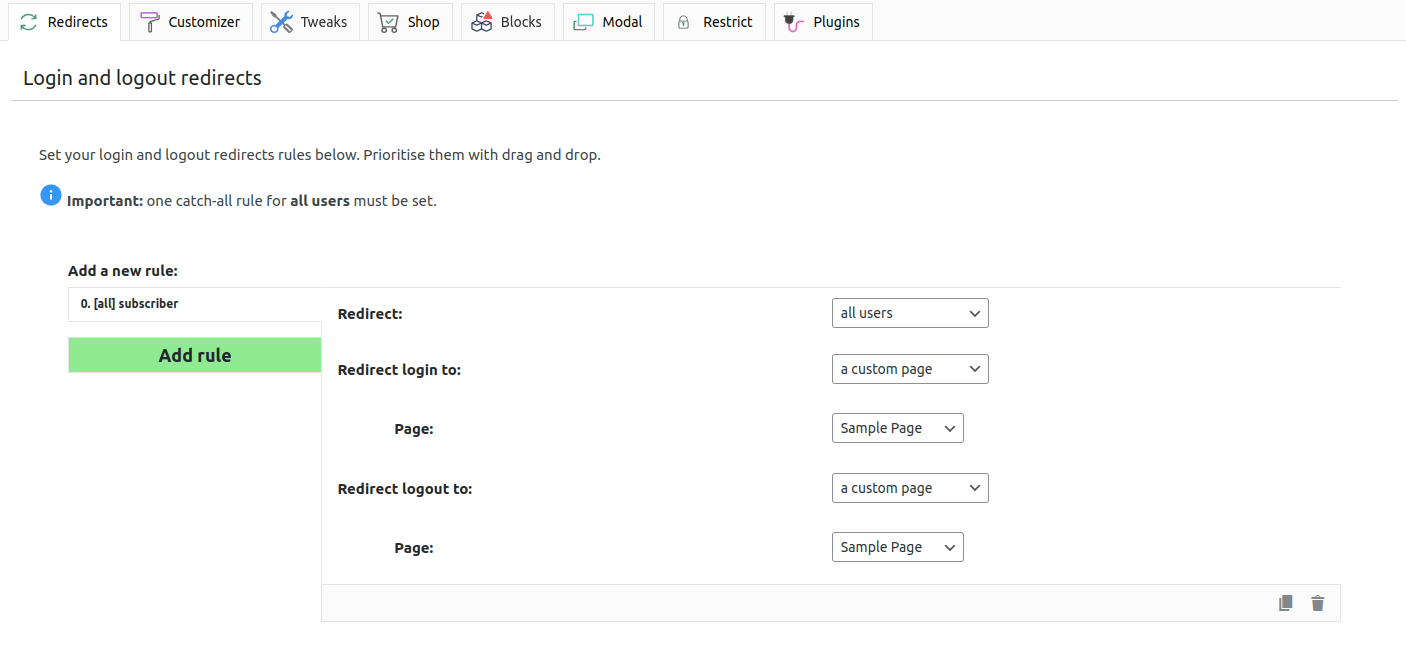Viewport: 1406px width, 672px height.
Task: Open the login Page 'Sample Page' dropdown
Action: tap(897, 428)
